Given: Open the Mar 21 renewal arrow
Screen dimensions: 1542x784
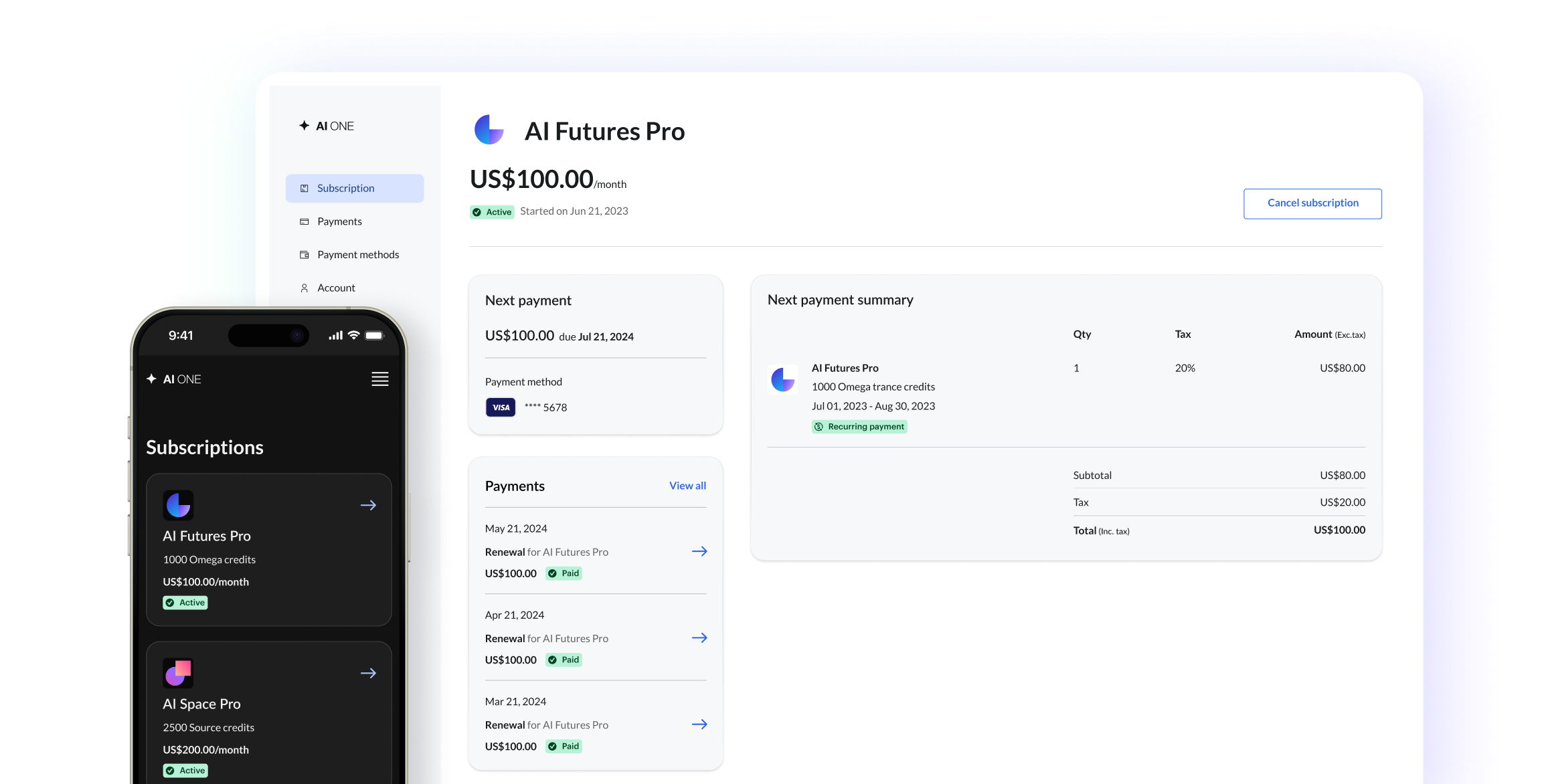Looking at the screenshot, I should click(x=699, y=724).
